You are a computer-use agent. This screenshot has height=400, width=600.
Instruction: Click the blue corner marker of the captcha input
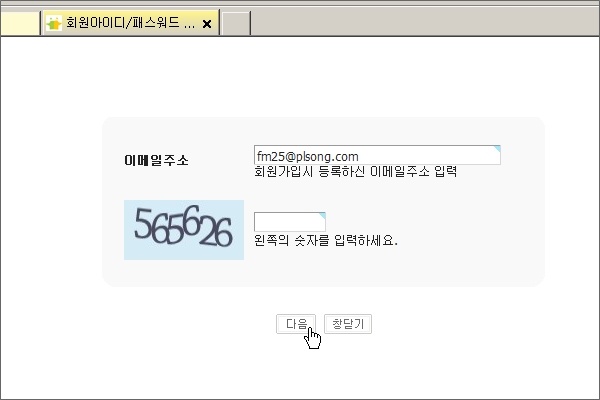coord(322,216)
